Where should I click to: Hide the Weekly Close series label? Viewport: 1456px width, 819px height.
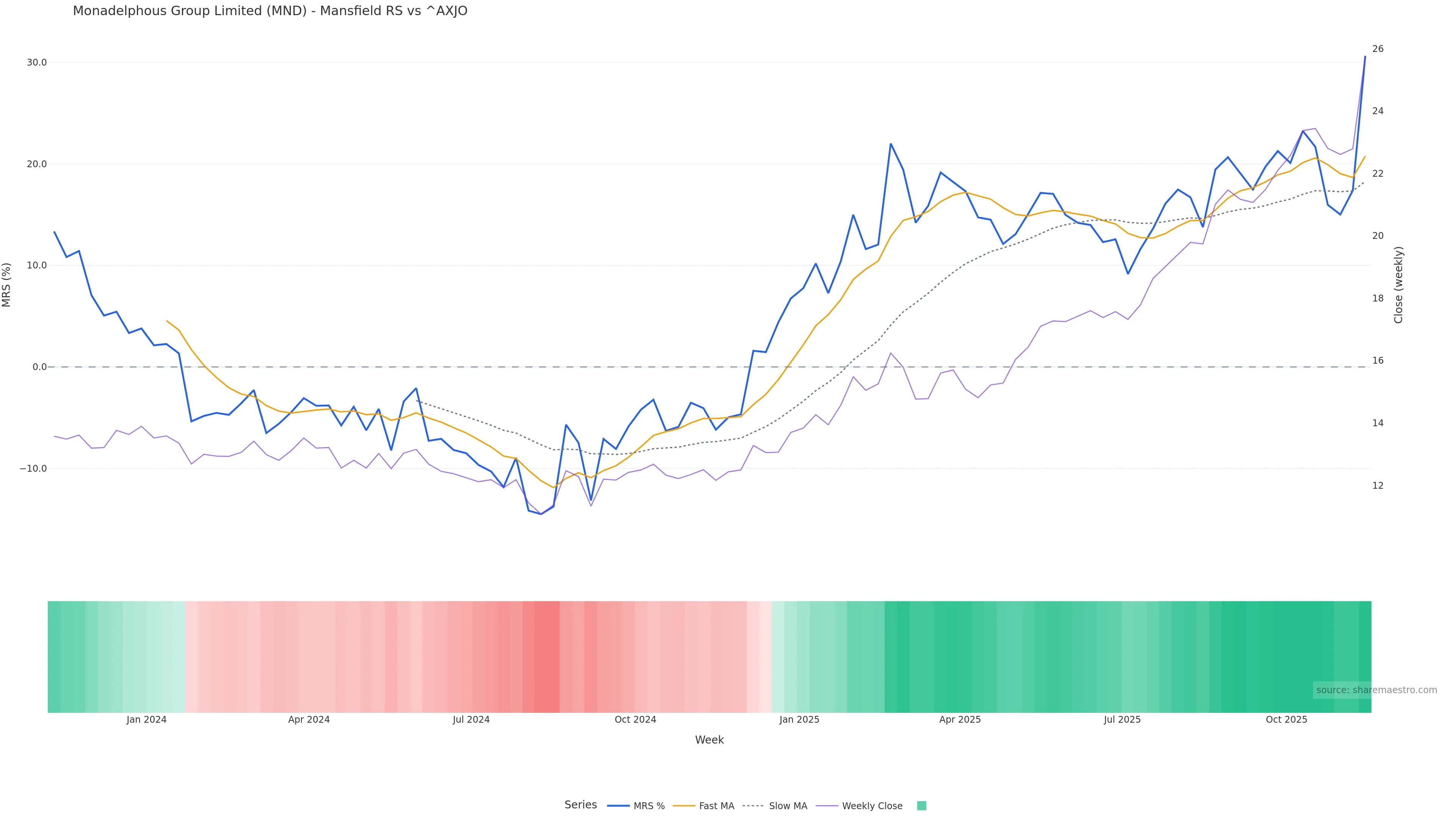[x=872, y=806]
